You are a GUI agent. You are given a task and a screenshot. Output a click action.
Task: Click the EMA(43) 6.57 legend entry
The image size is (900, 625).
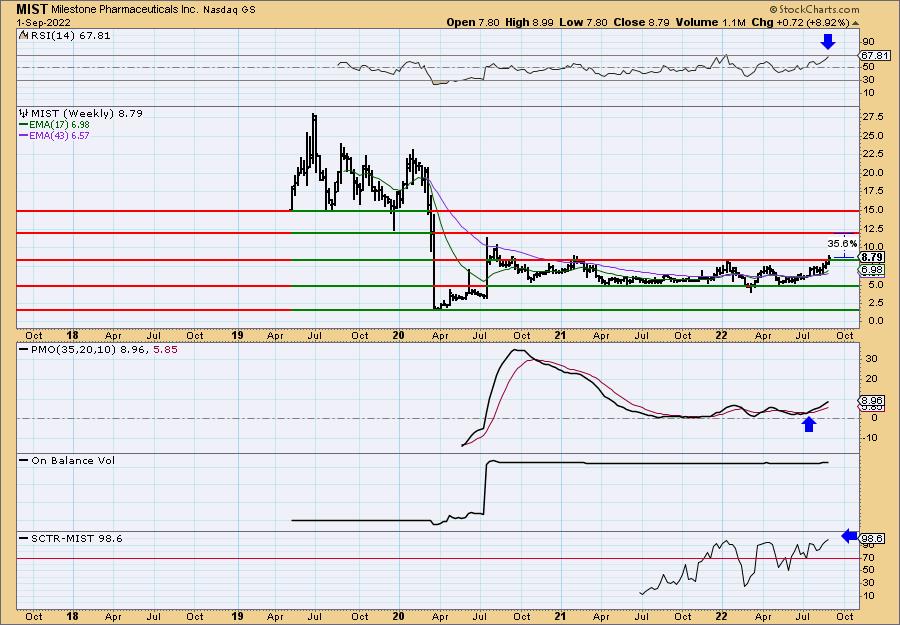tap(59, 135)
